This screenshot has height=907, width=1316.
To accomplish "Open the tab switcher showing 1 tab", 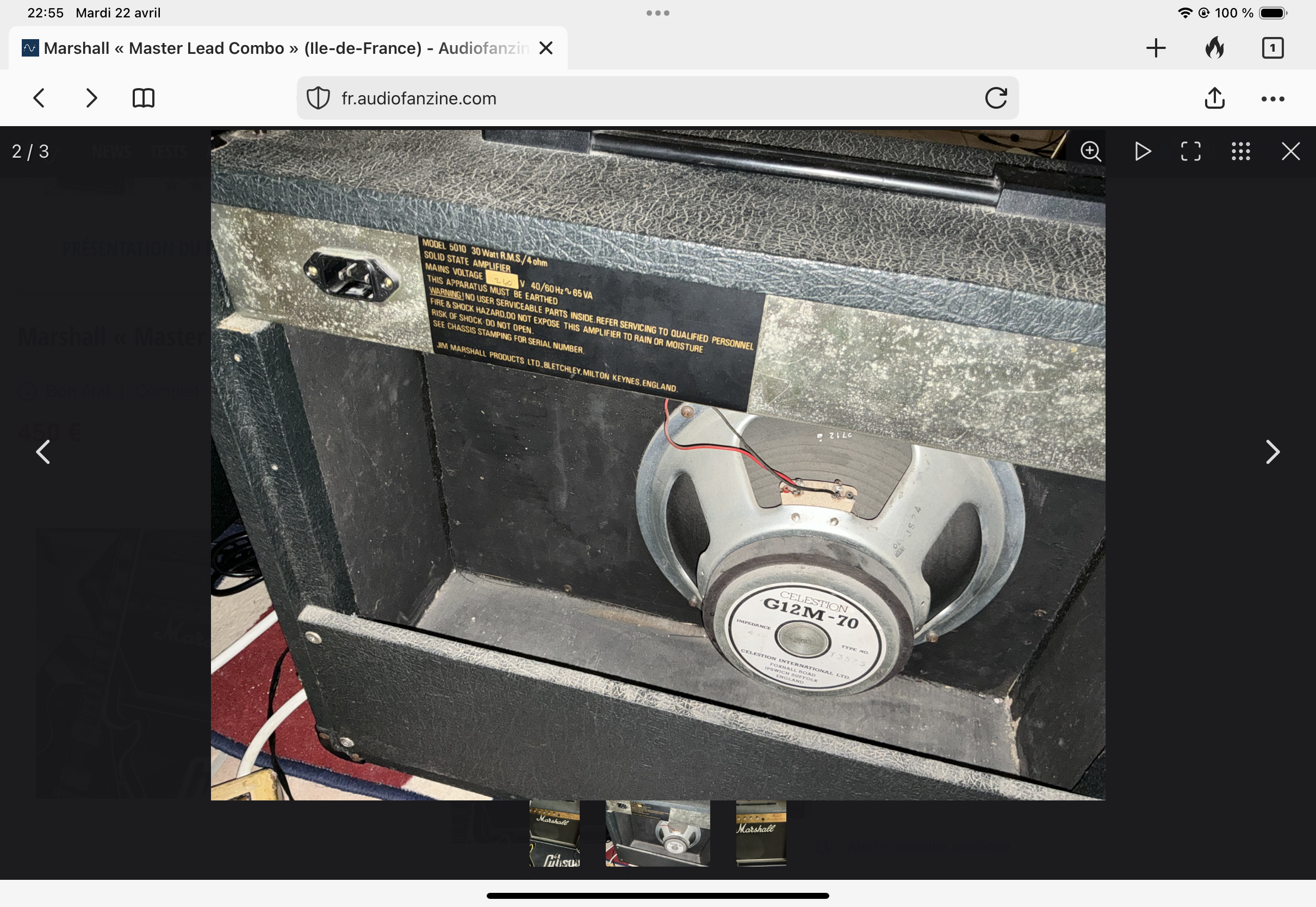I will (x=1272, y=48).
